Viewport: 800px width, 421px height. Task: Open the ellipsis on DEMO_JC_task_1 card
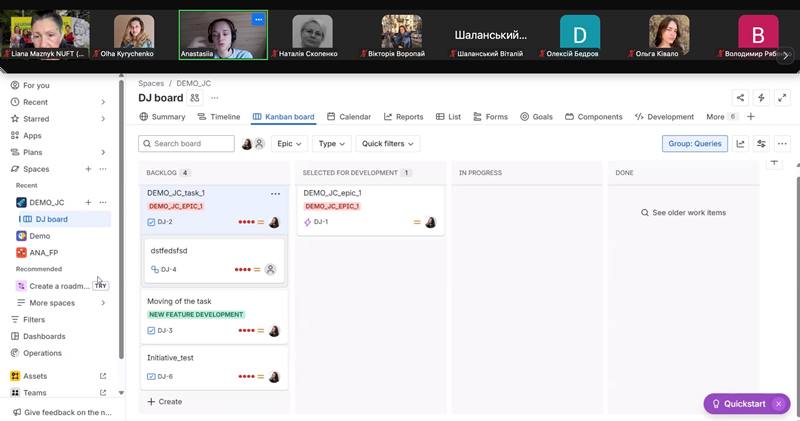[276, 194]
